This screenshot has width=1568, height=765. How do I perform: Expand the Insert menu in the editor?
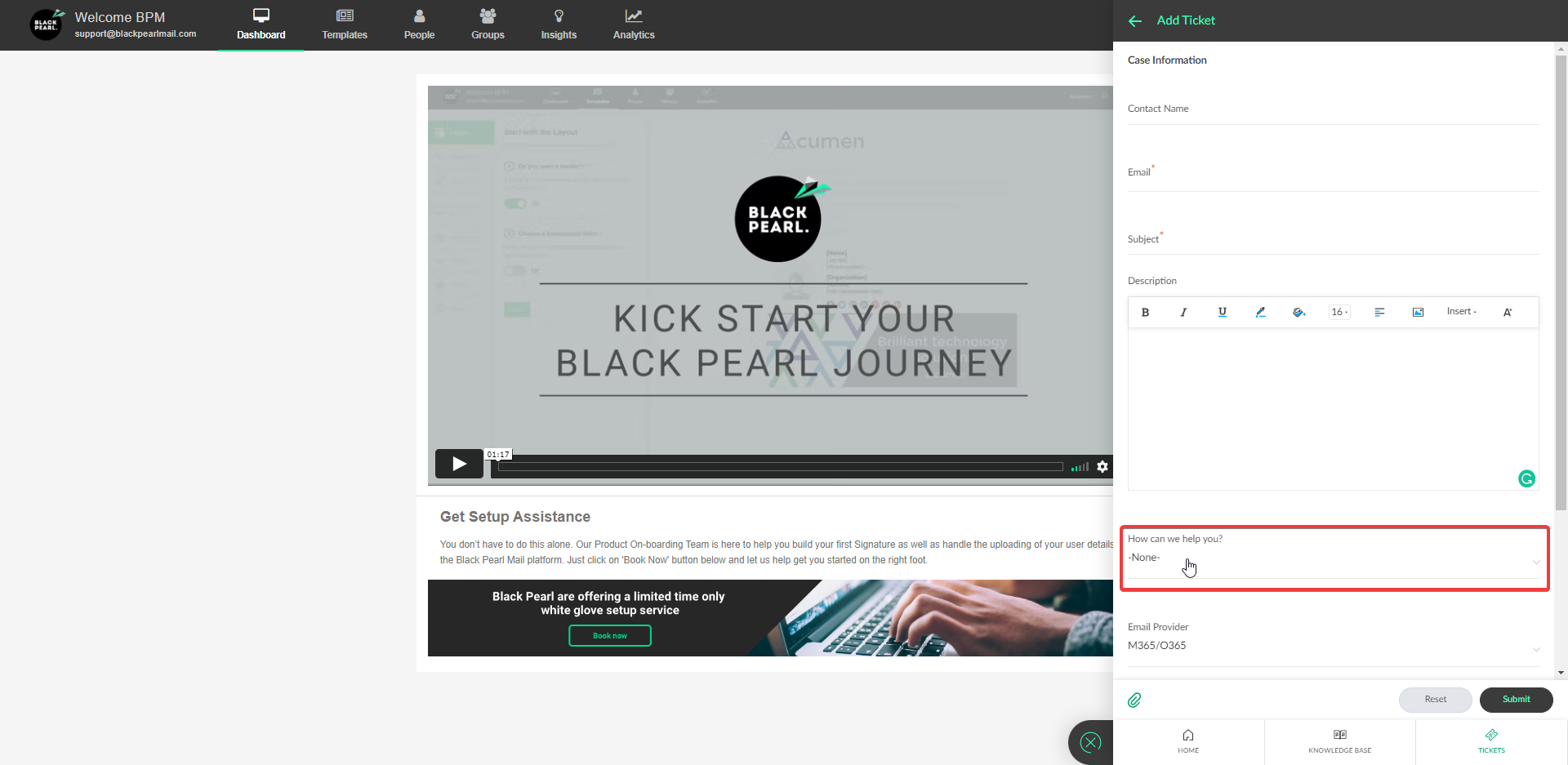(1461, 311)
